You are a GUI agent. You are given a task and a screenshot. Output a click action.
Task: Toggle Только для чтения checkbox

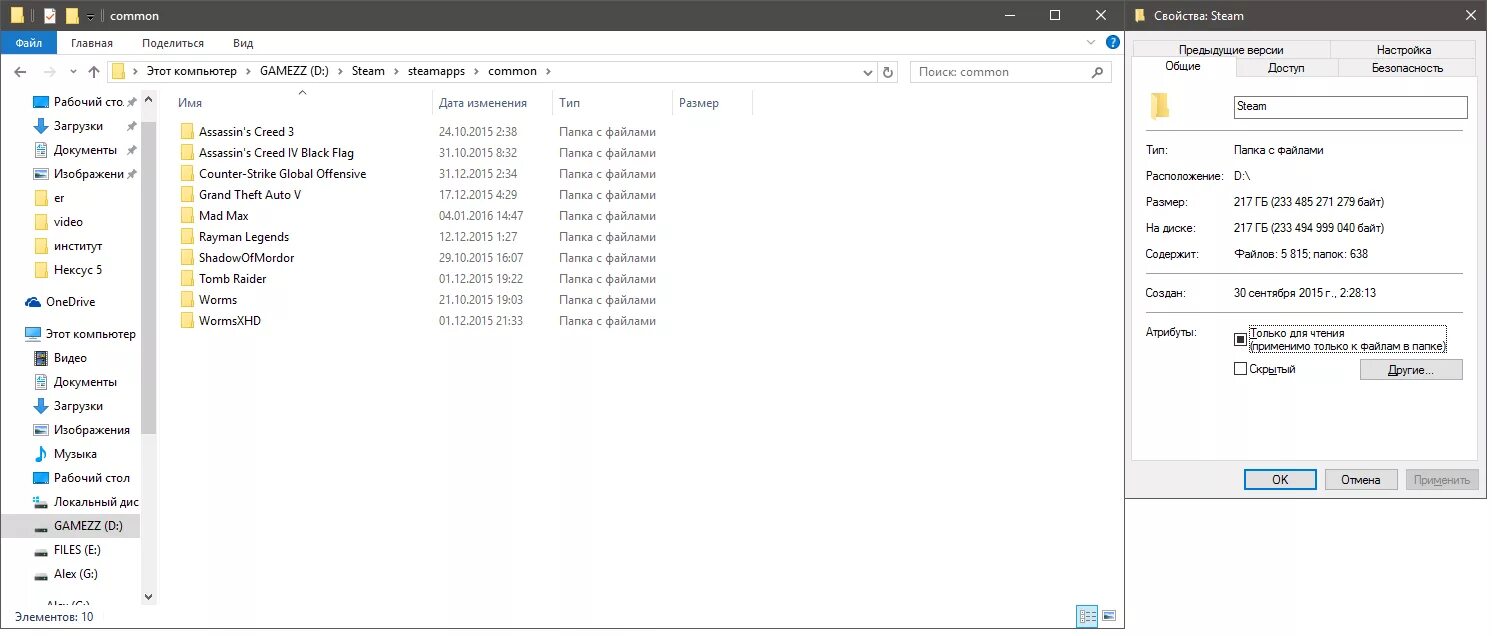click(1240, 339)
